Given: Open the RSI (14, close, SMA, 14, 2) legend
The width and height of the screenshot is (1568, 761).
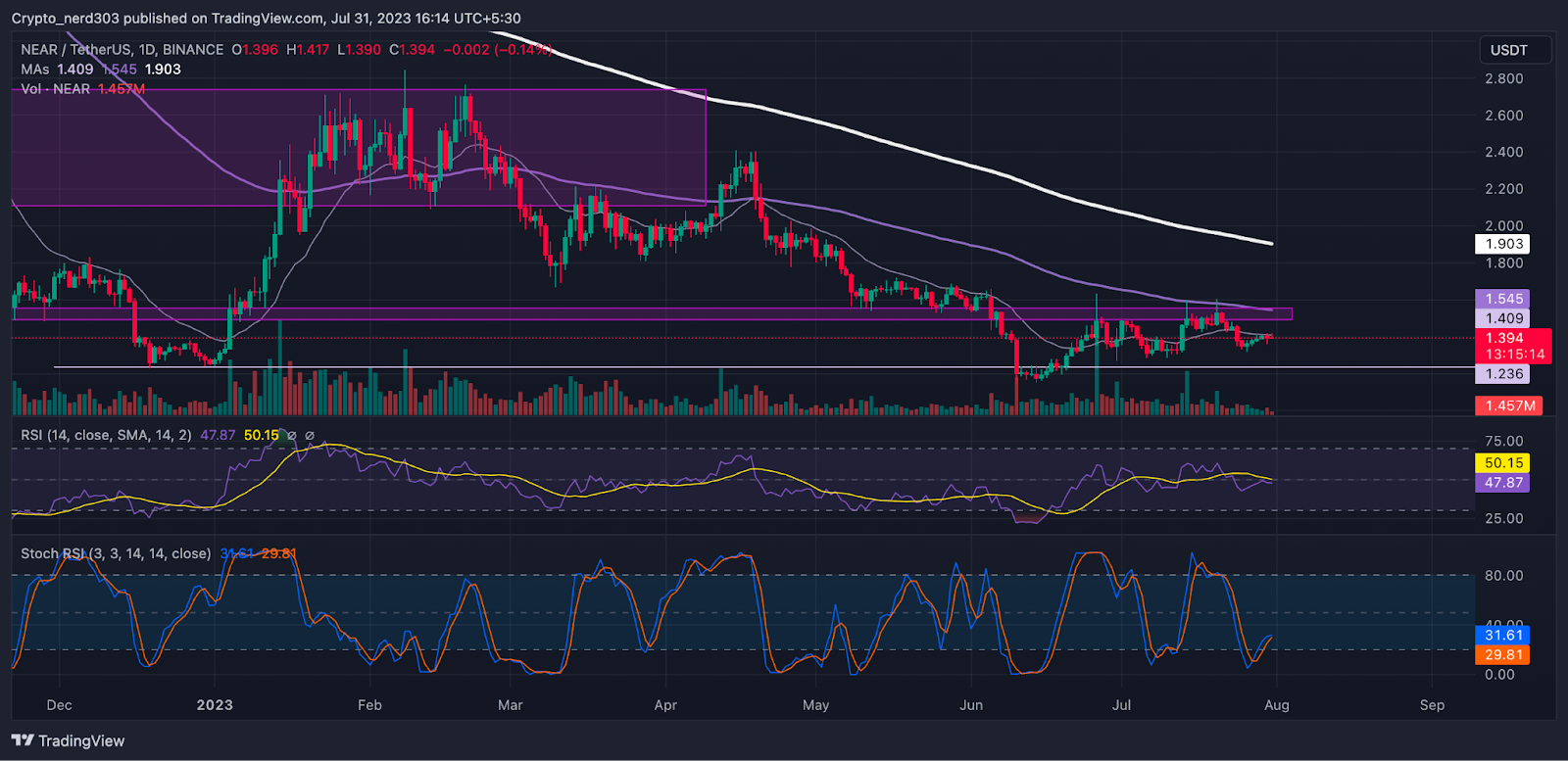Looking at the screenshot, I should click(x=106, y=435).
